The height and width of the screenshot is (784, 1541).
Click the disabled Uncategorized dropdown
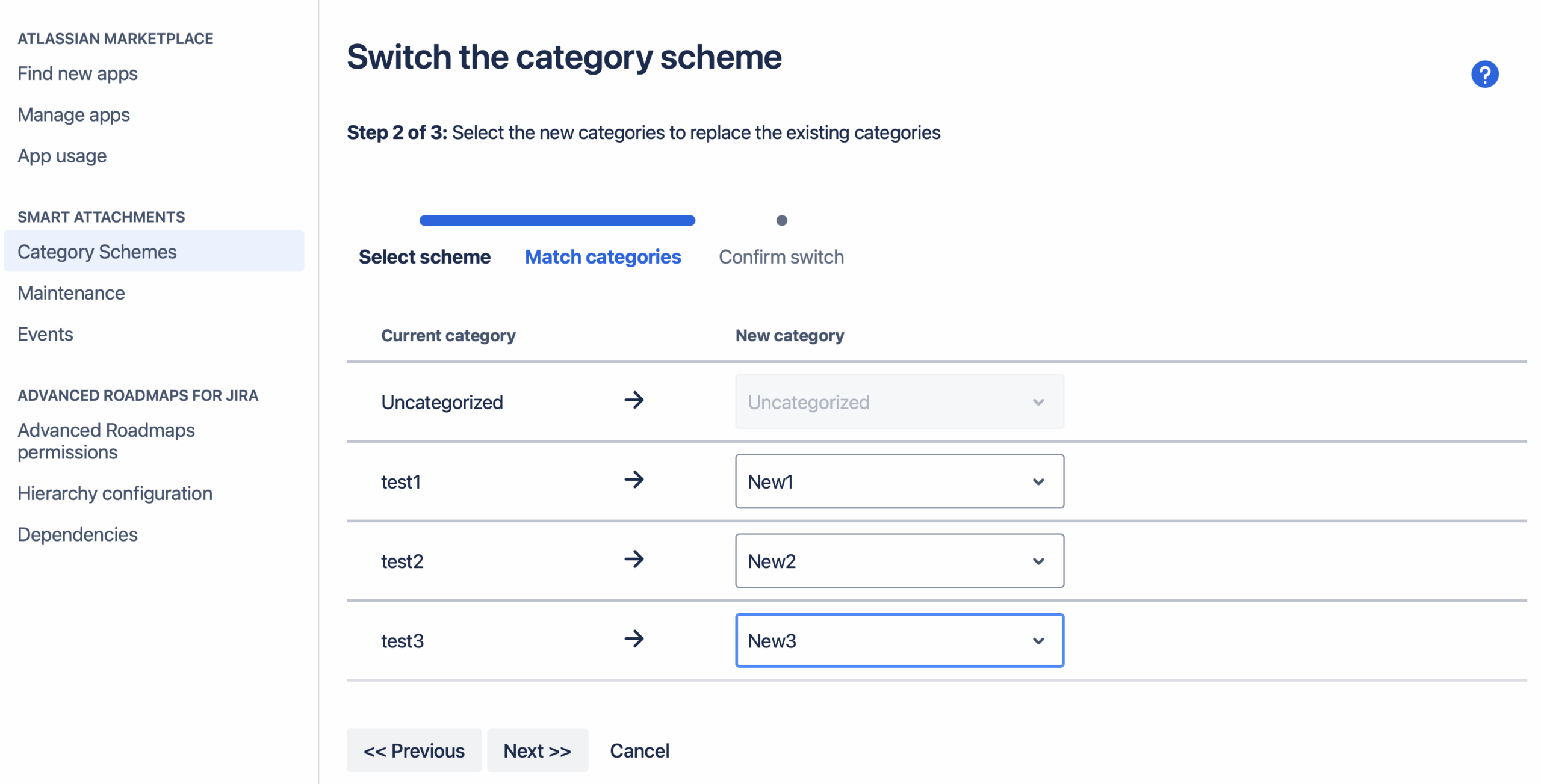[899, 402]
